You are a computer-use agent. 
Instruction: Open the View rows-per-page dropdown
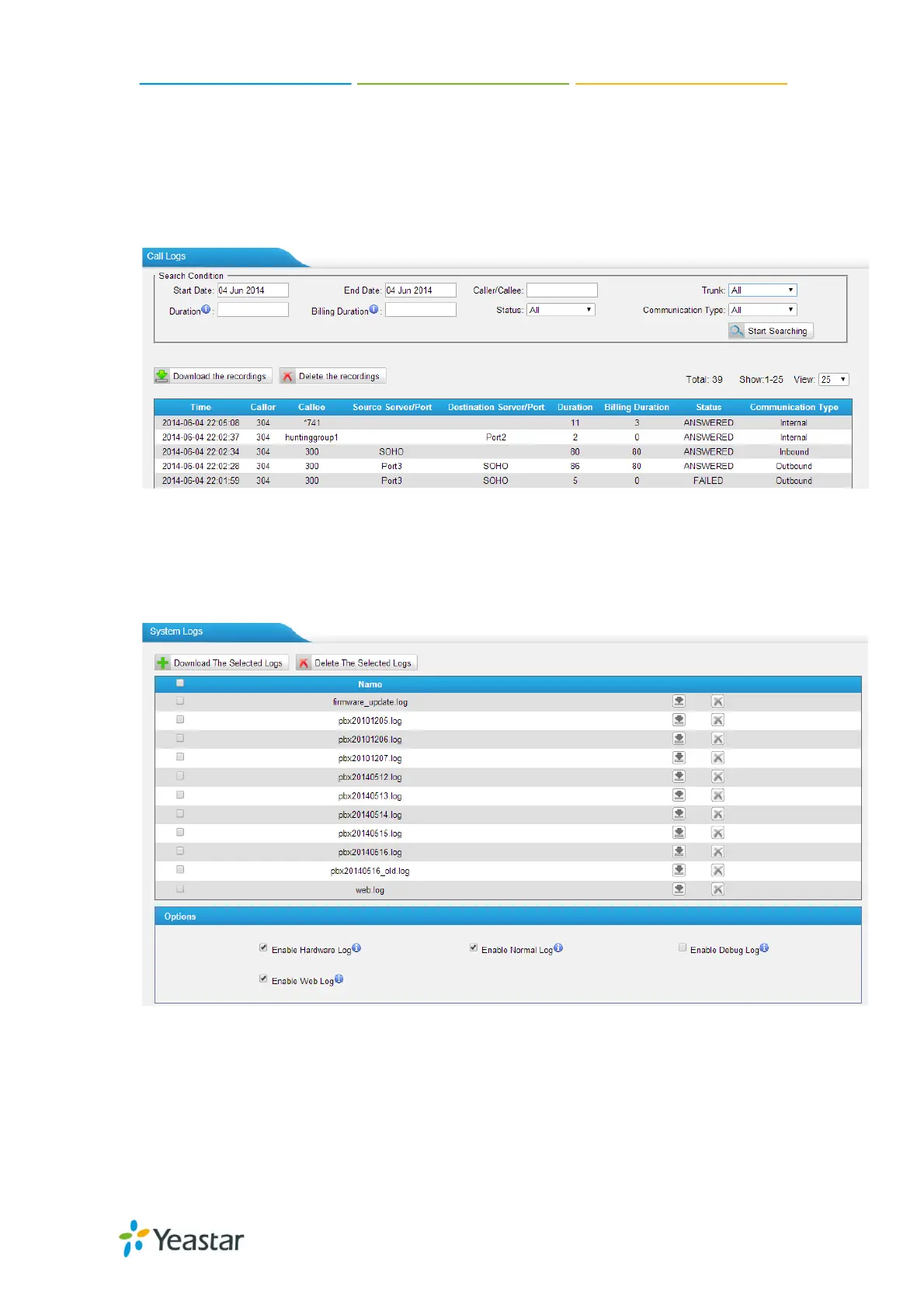pyautogui.click(x=833, y=380)
